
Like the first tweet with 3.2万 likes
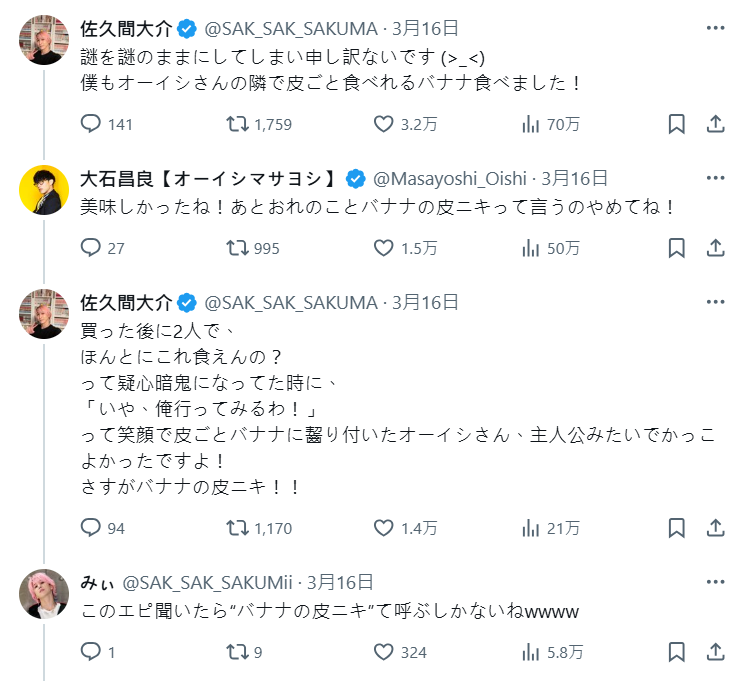pyautogui.click(x=384, y=124)
